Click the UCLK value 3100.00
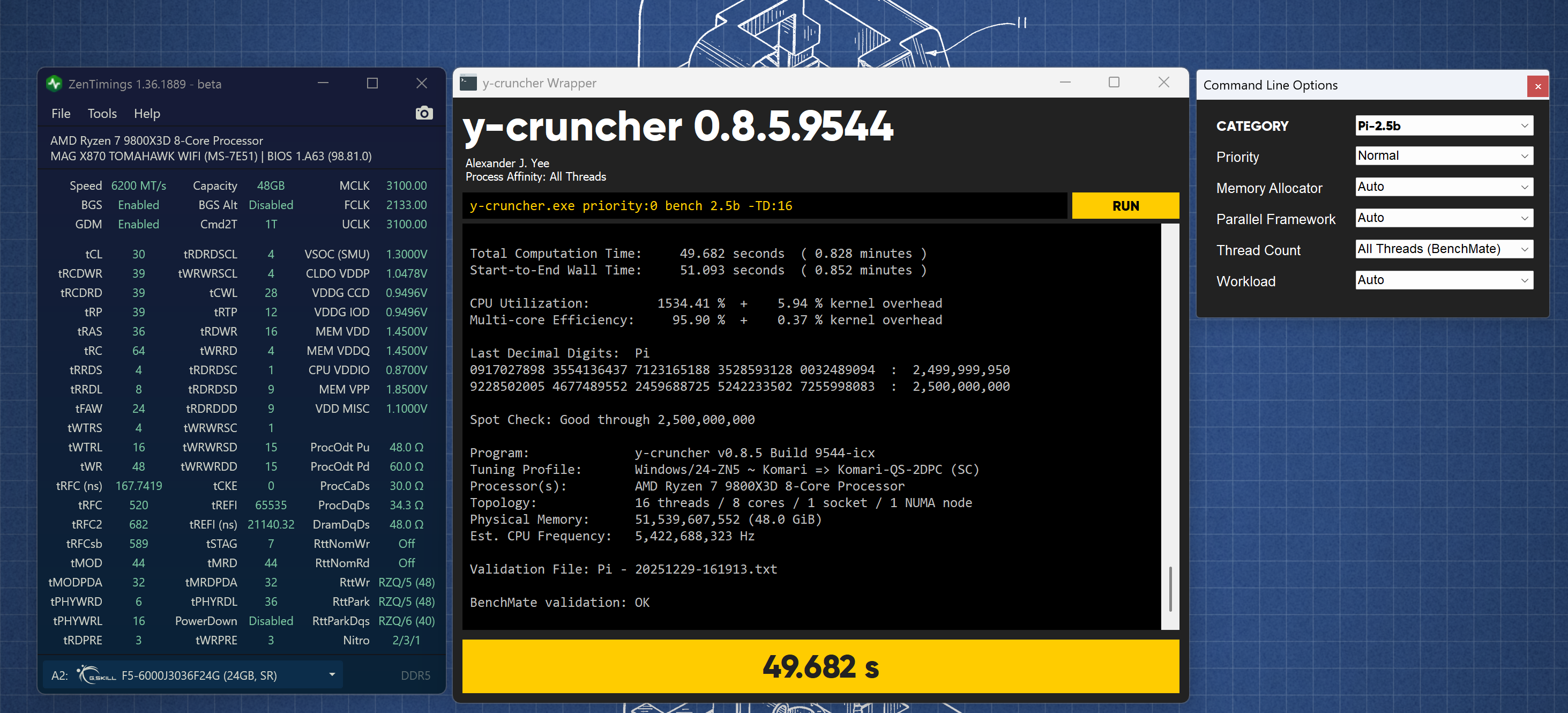The image size is (1568, 713). coord(407,225)
